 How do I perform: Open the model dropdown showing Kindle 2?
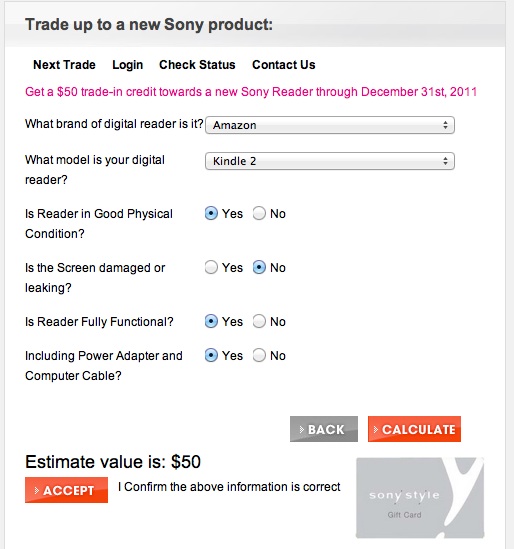click(x=329, y=161)
